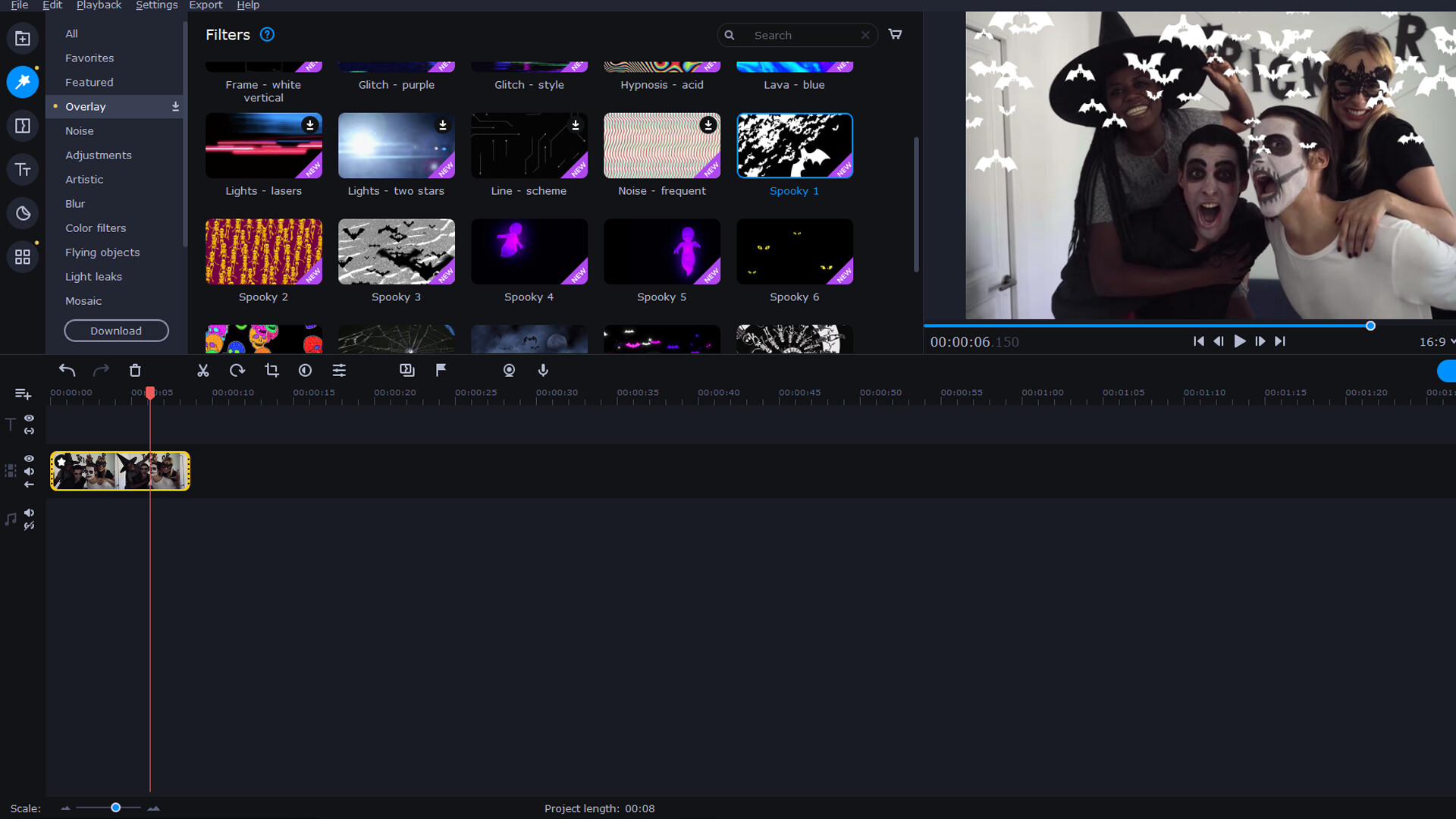Mute the video track audio
This screenshot has width=1456, height=819.
[29, 471]
